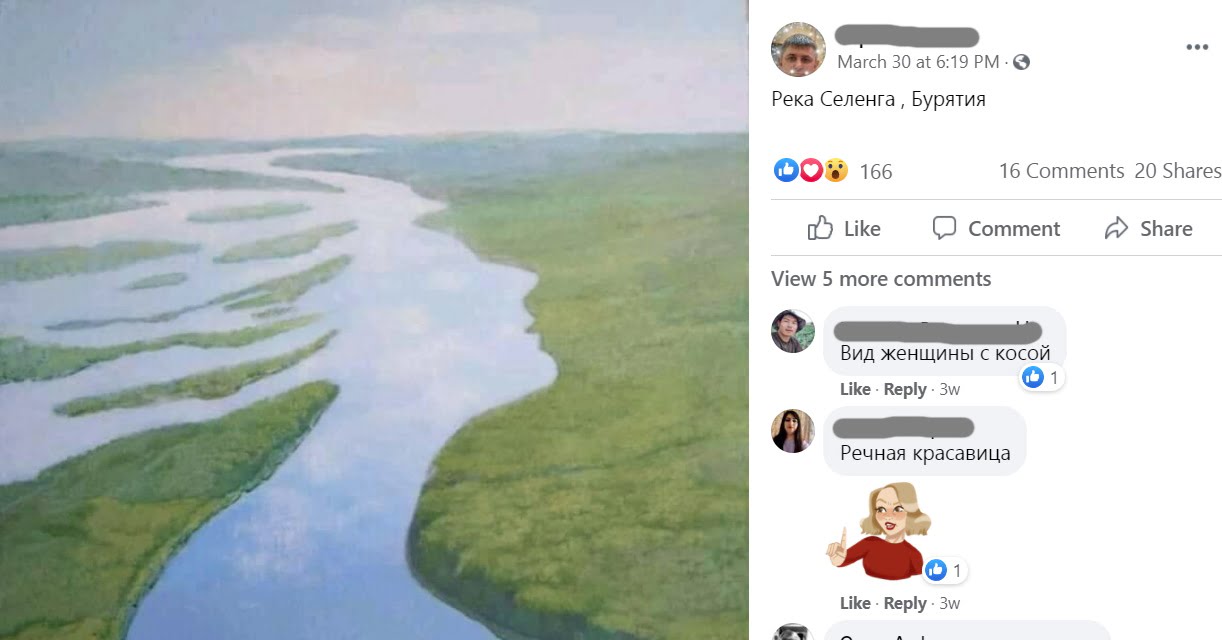This screenshot has width=1222, height=640.
Task: Click like badge on "Вид женщины с косой" comment
Action: (x=1042, y=377)
